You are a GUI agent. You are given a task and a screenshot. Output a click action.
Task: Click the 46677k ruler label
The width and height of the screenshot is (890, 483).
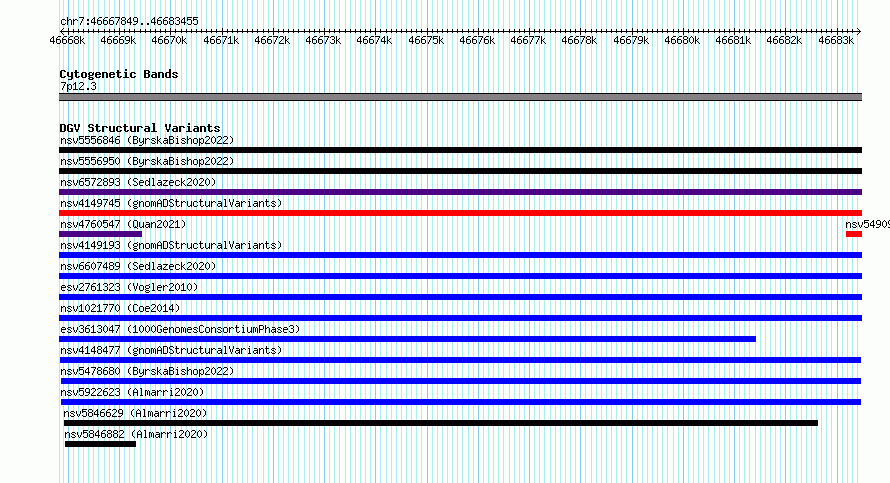(528, 40)
